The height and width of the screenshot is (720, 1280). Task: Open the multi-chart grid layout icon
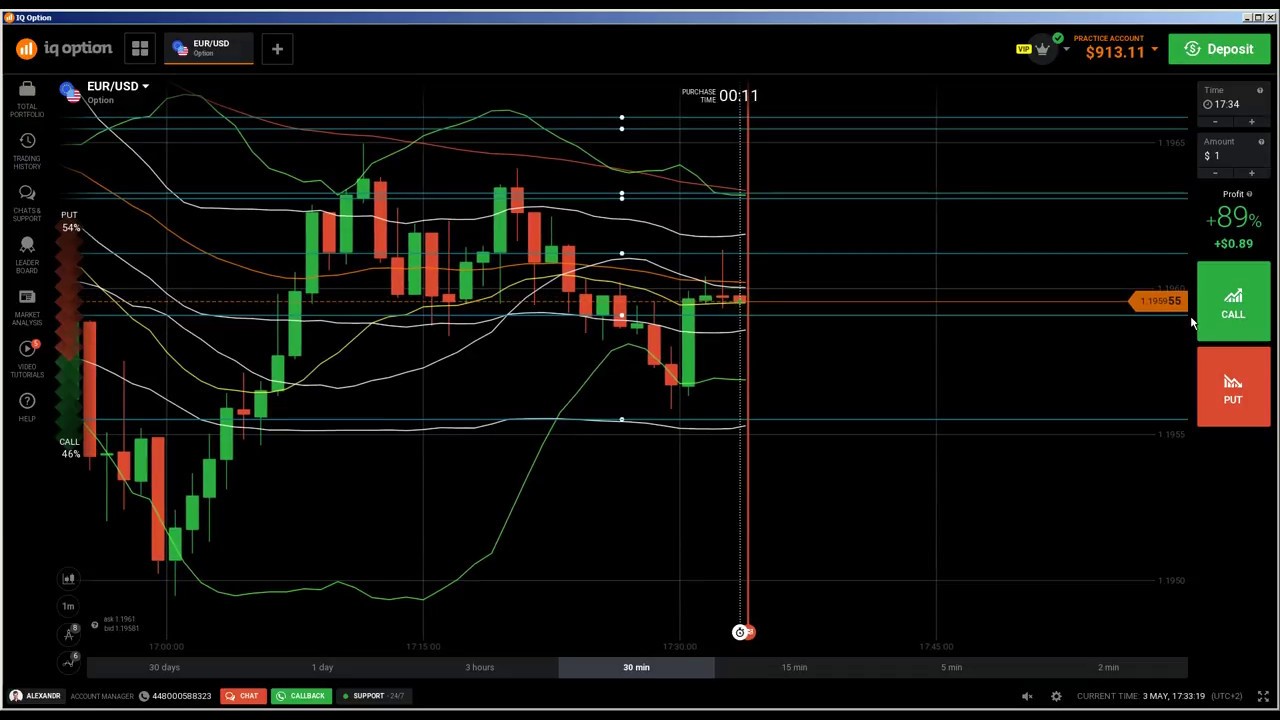pyautogui.click(x=140, y=48)
